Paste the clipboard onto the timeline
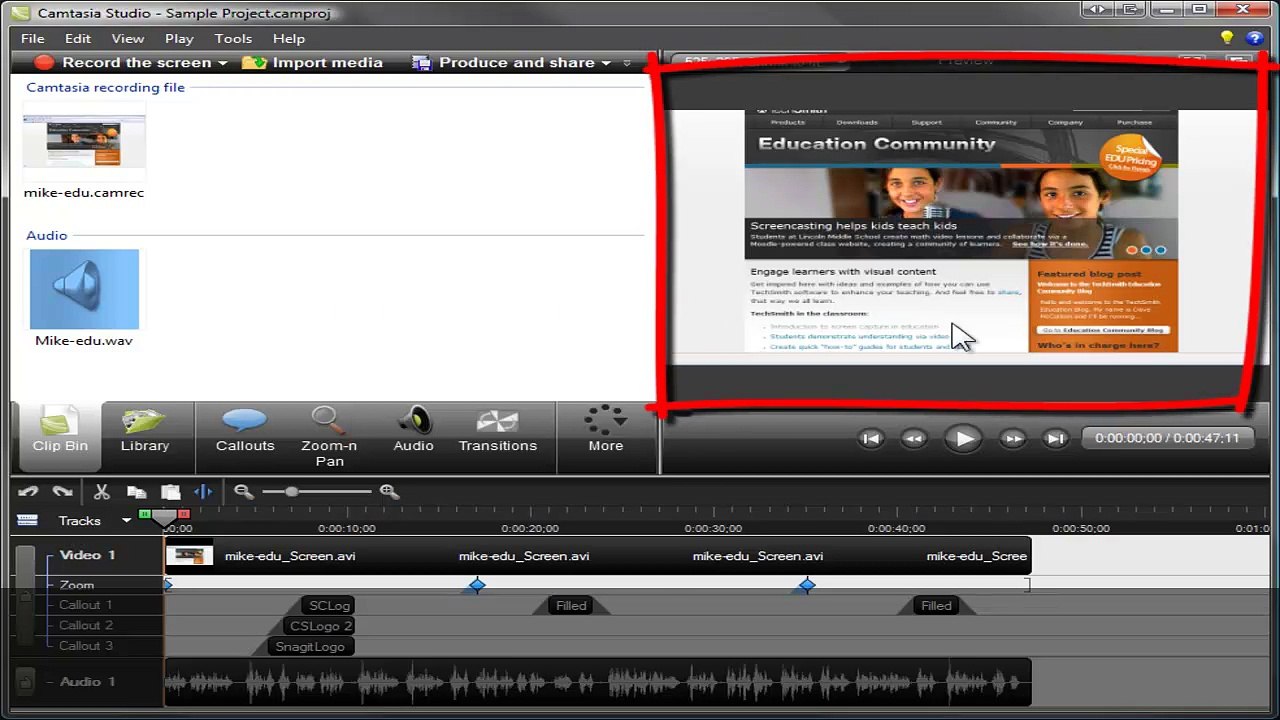Image resolution: width=1280 pixels, height=720 pixels. pos(170,492)
